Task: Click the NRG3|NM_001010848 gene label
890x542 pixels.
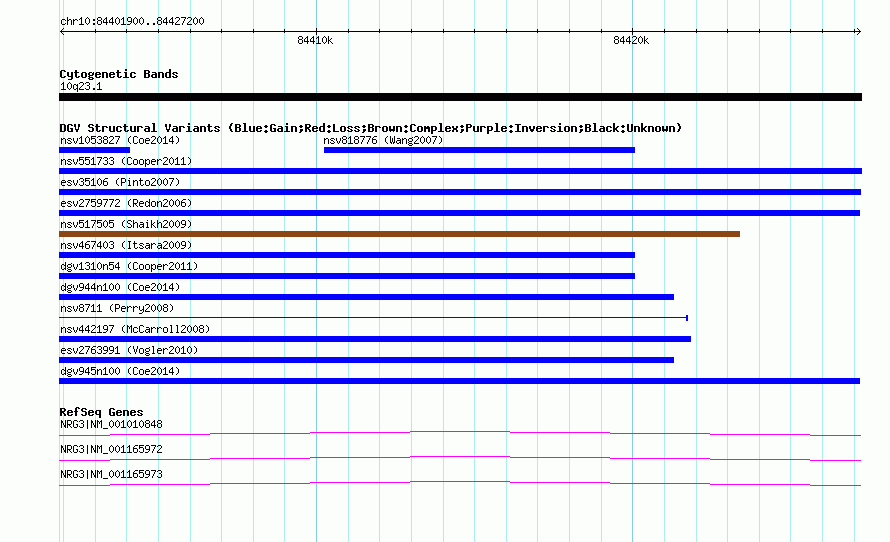Action: click(x=111, y=425)
